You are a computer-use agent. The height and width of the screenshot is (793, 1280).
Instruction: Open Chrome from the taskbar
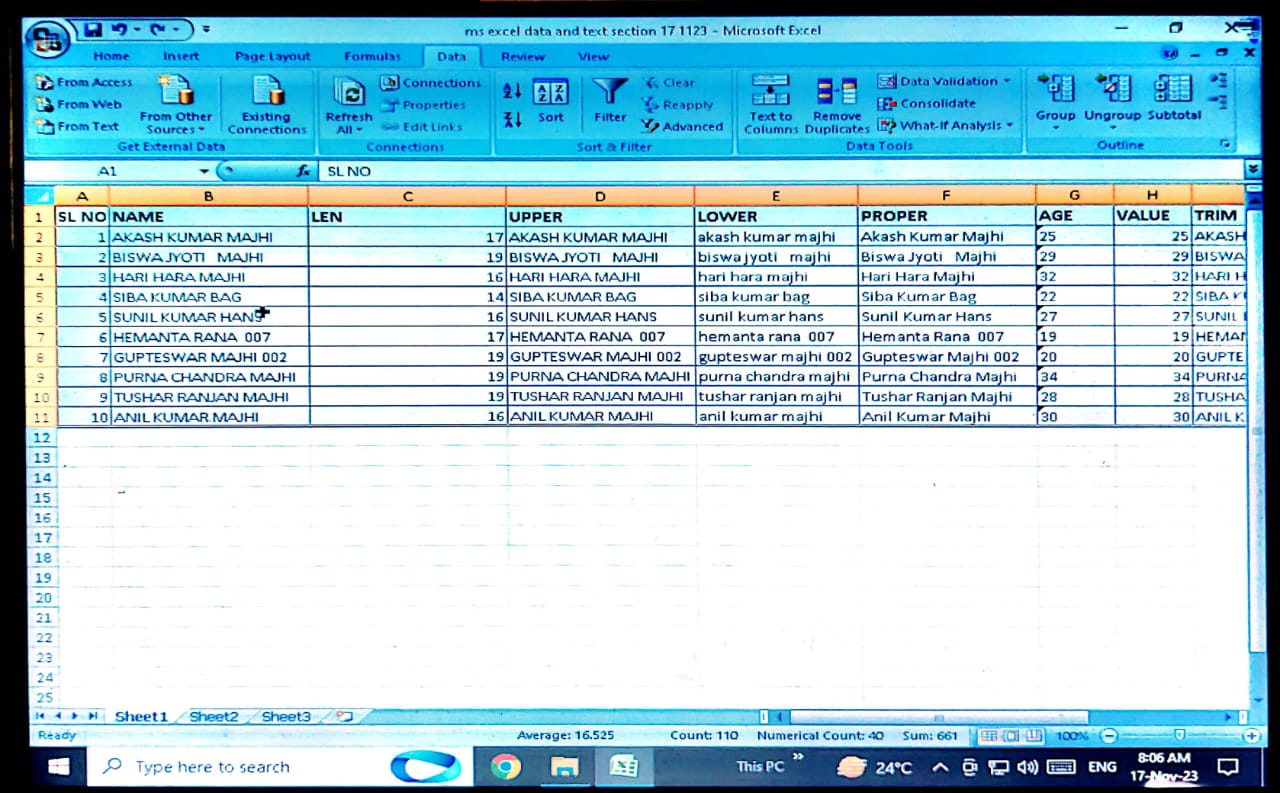coord(505,767)
